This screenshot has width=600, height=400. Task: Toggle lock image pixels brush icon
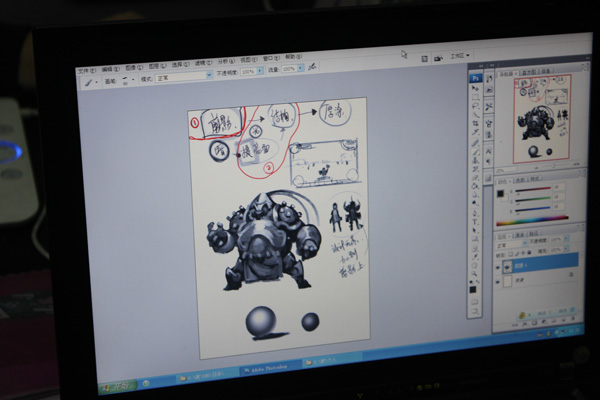pyautogui.click(x=517, y=253)
